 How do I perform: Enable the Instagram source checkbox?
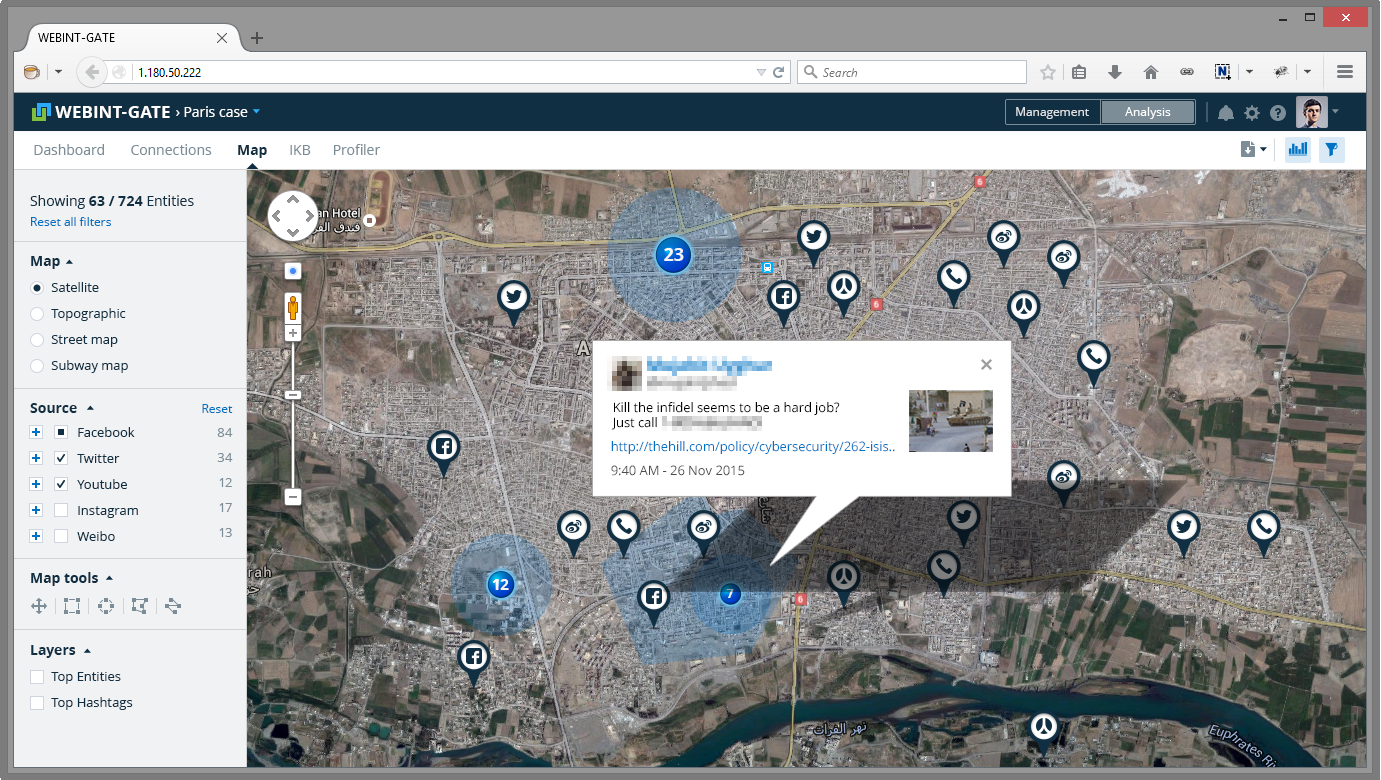(61, 510)
